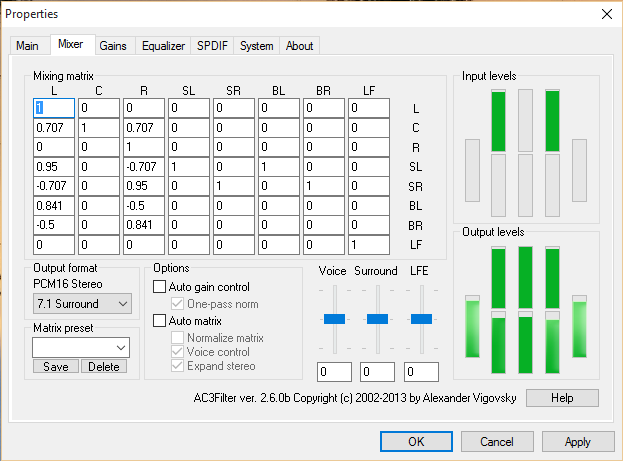
Task: Open the 7.1 Surround output format dropdown
Action: coord(81,302)
